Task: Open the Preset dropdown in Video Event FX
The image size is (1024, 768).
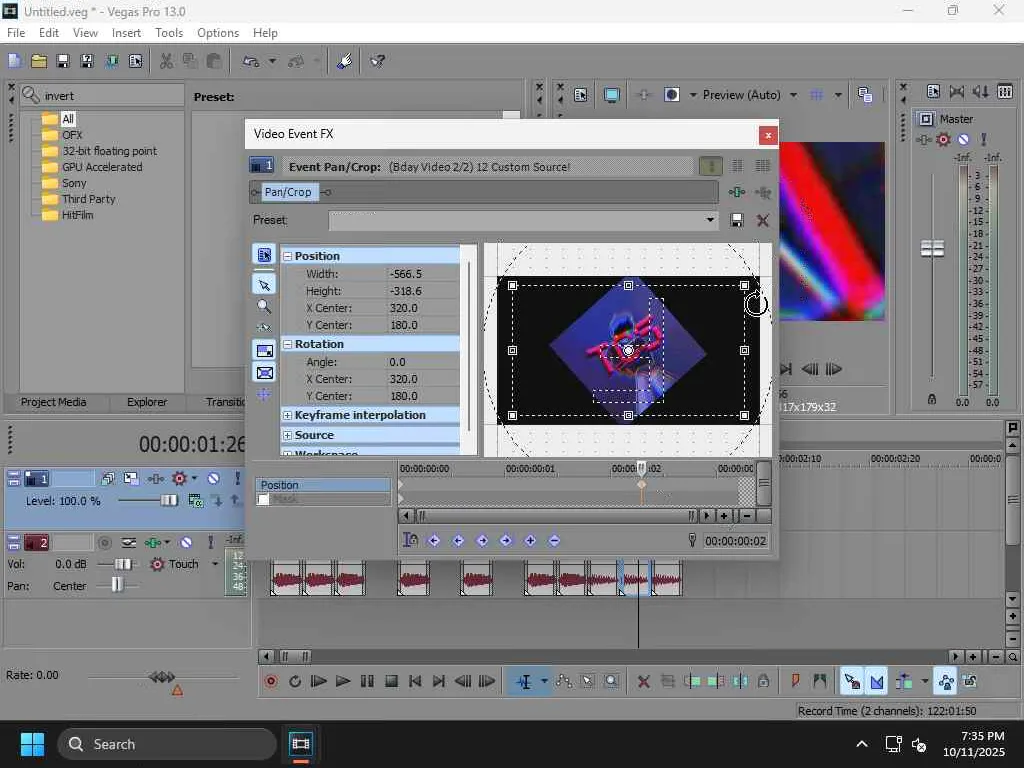Action: point(710,220)
